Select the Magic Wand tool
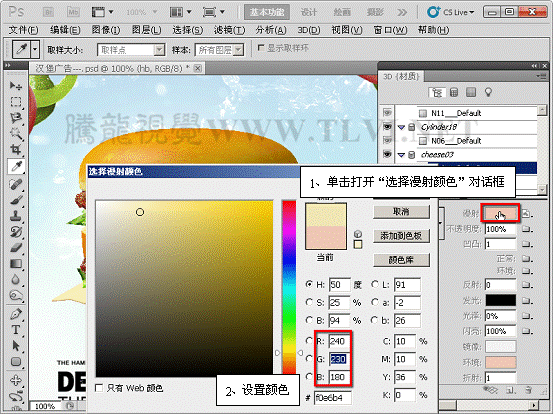The width and height of the screenshot is (553, 414). (16, 134)
